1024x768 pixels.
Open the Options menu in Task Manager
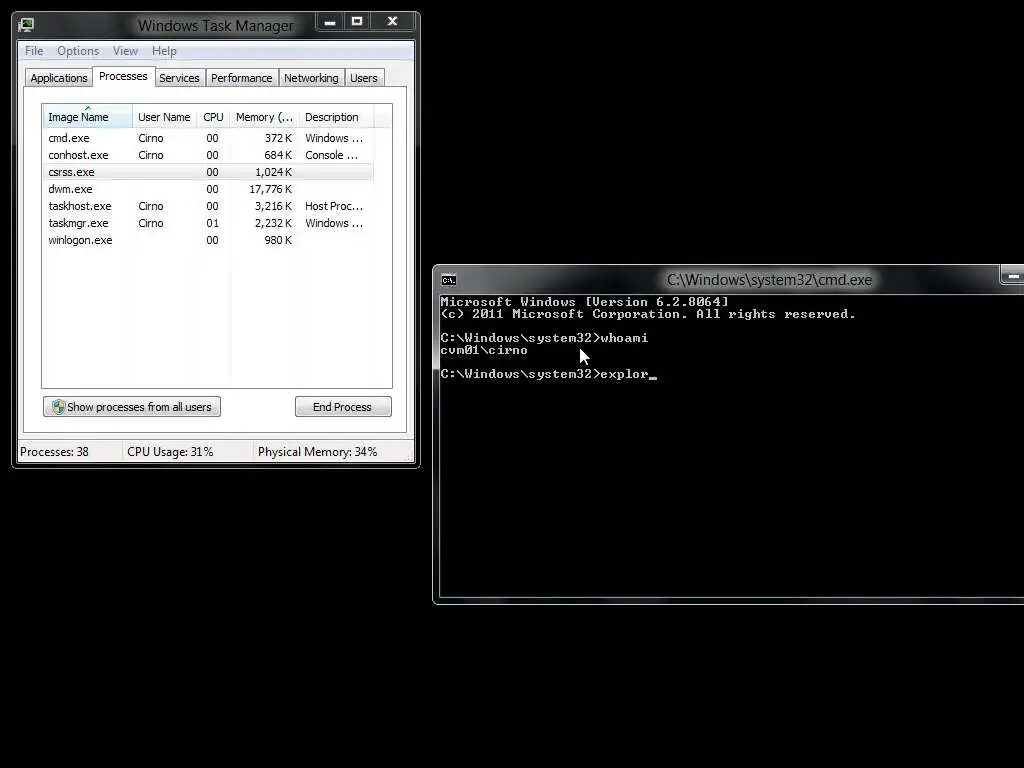(78, 51)
